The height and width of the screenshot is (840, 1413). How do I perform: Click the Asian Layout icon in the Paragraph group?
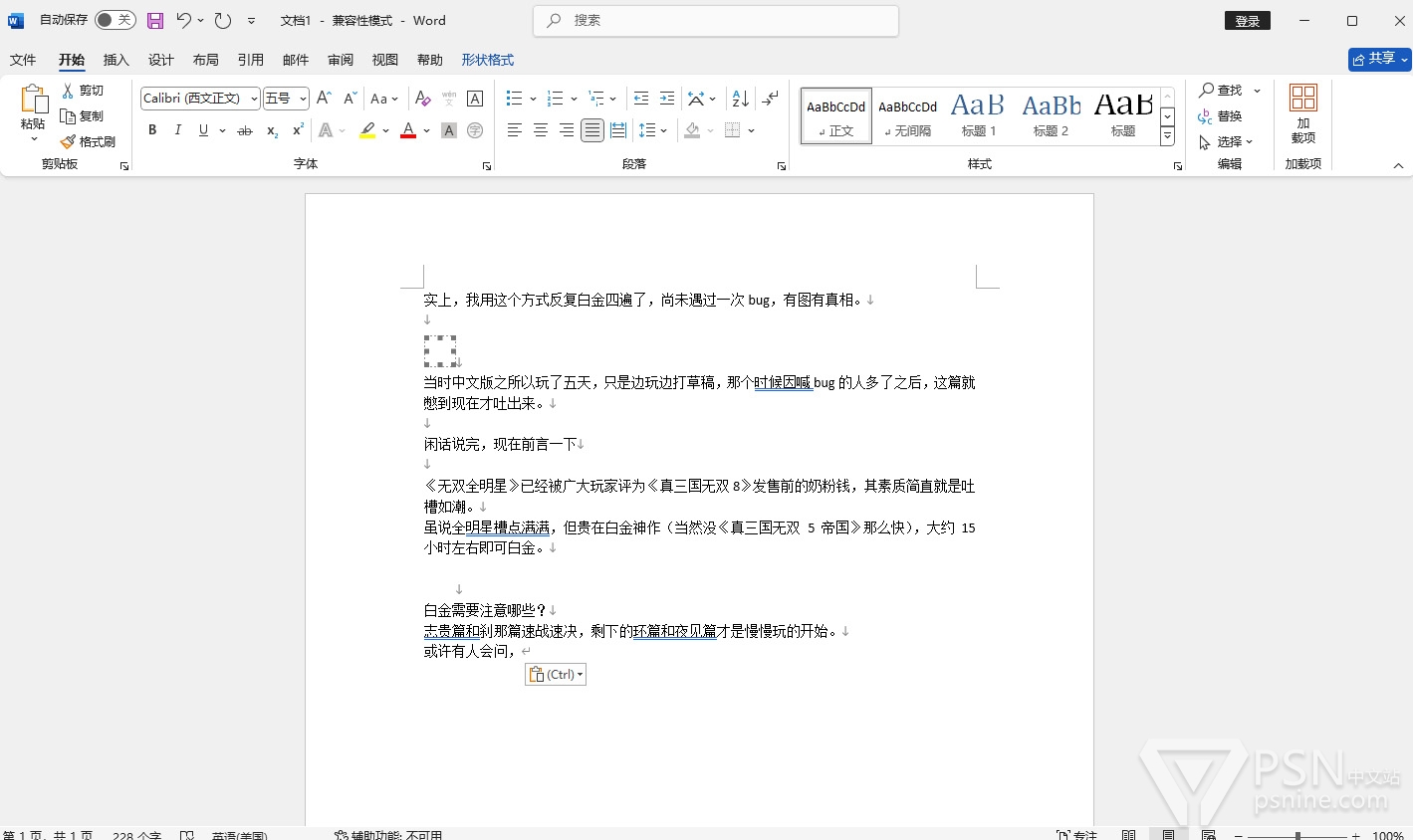pyautogui.click(x=696, y=99)
